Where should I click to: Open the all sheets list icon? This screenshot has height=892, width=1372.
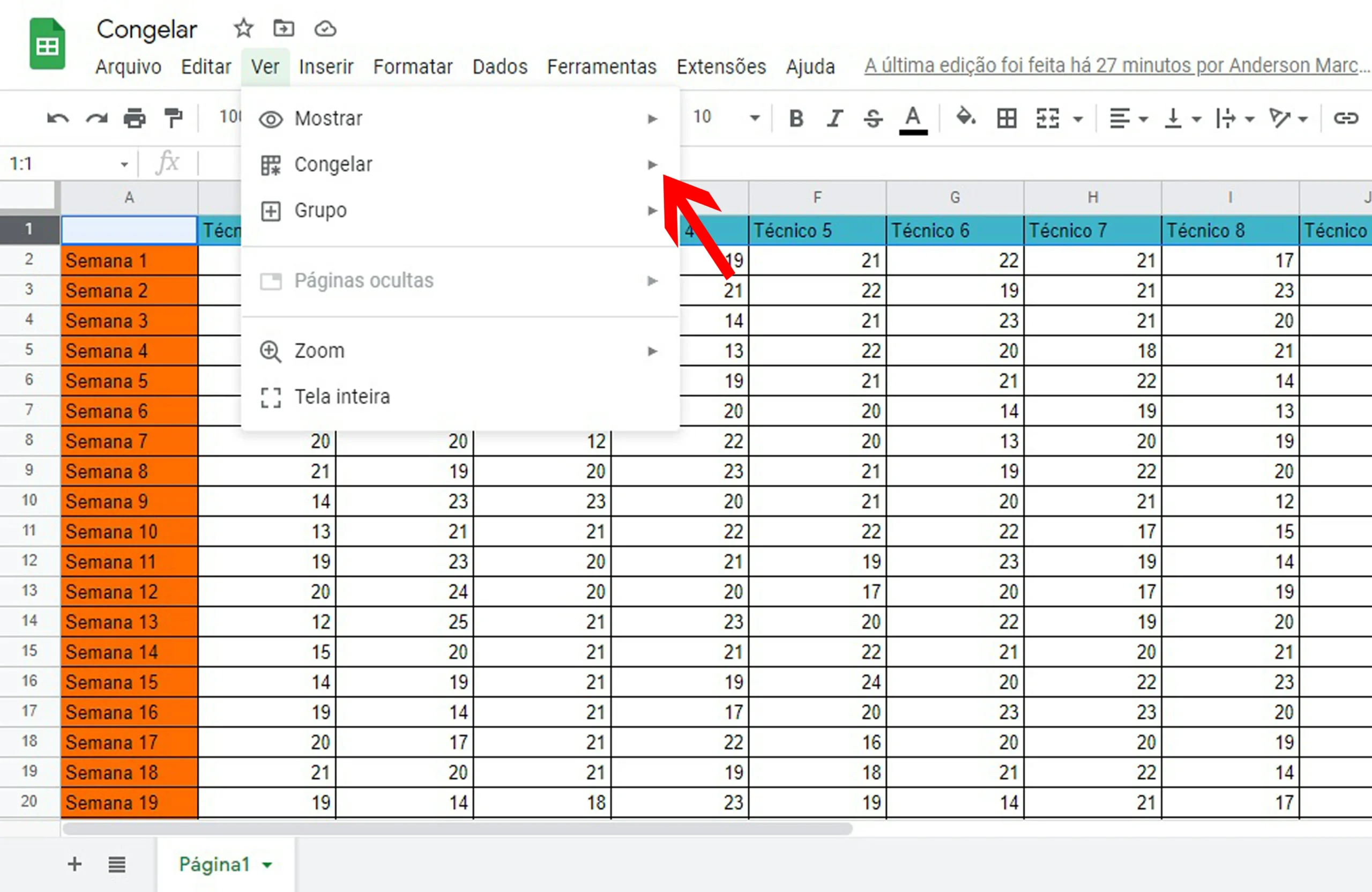116,864
